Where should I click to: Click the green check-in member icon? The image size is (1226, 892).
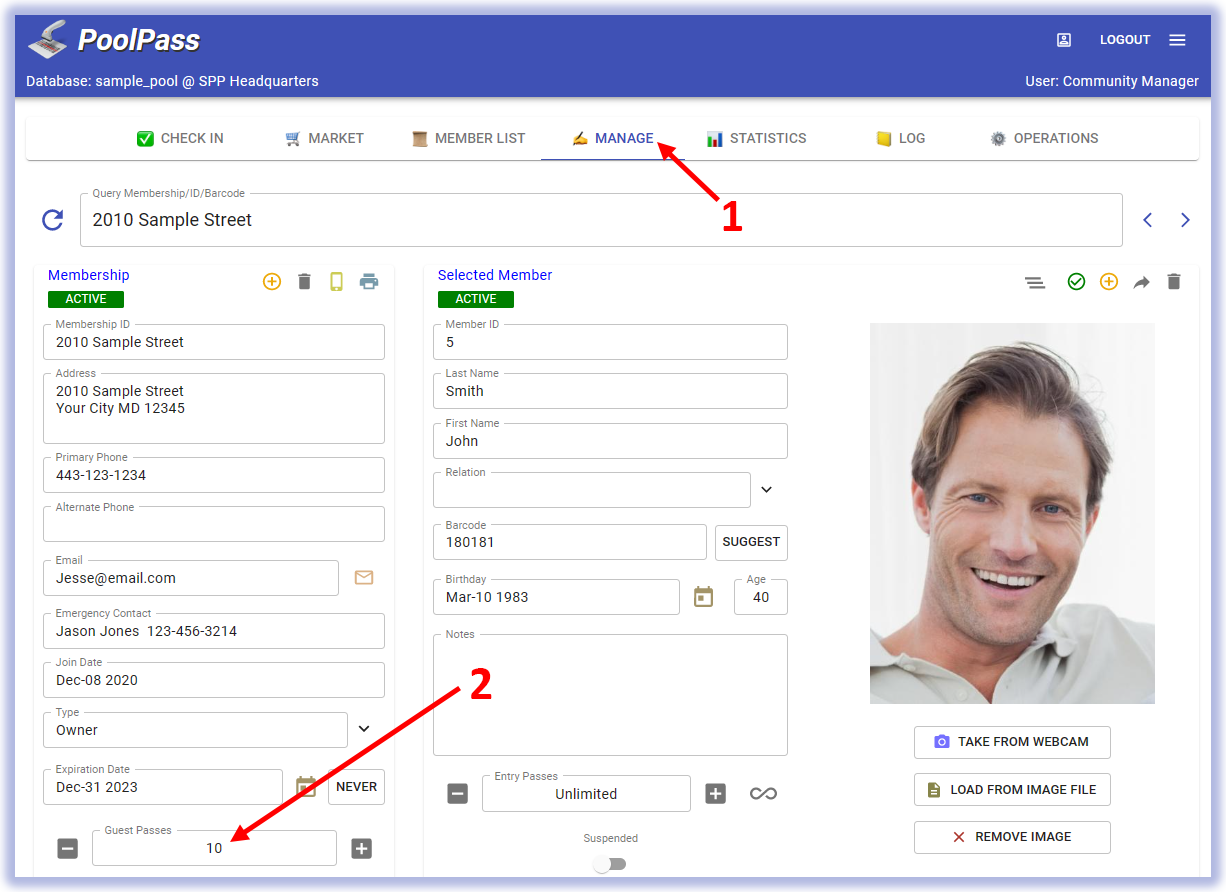[x=1076, y=282]
